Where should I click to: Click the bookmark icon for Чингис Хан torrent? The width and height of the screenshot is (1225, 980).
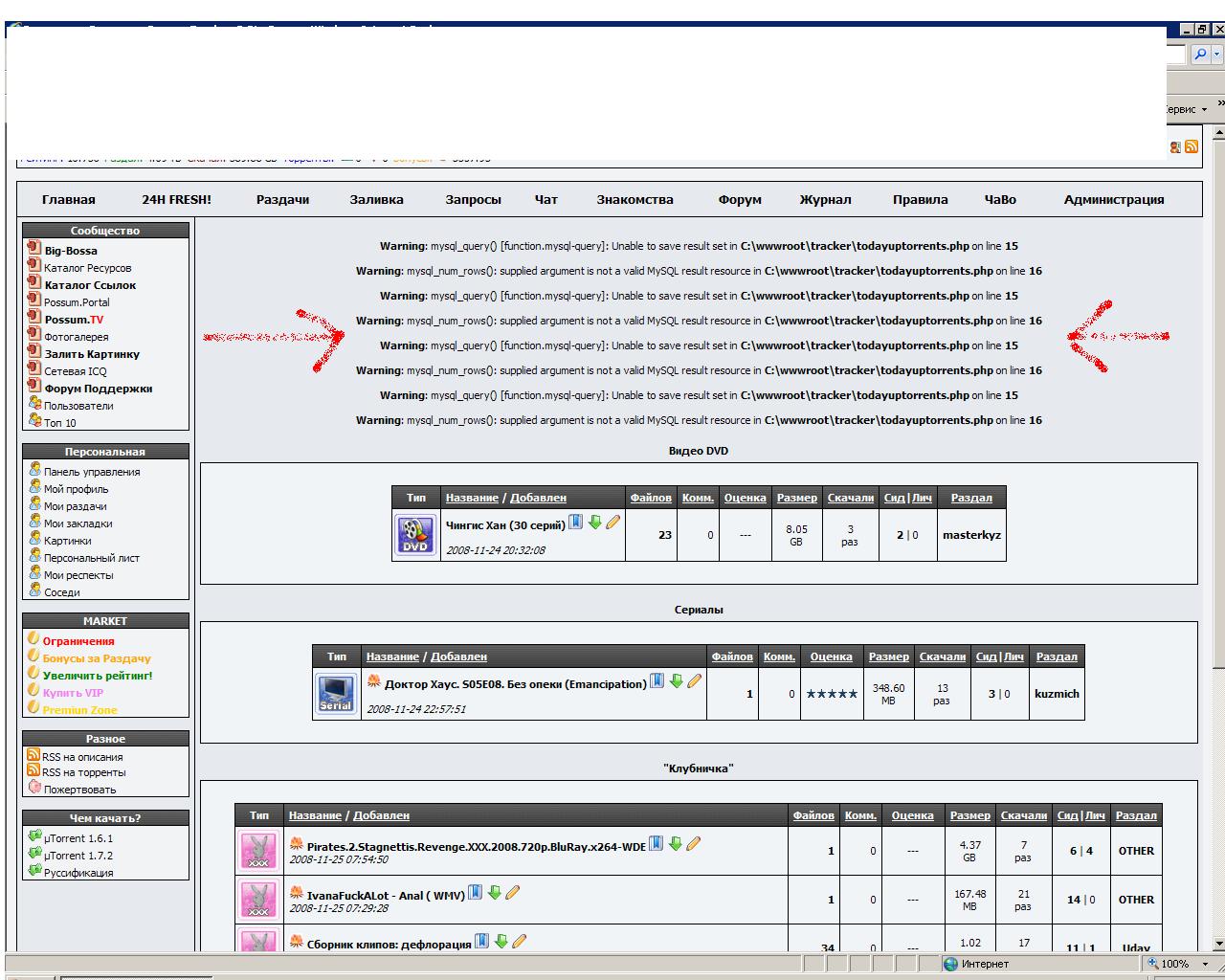[x=575, y=522]
